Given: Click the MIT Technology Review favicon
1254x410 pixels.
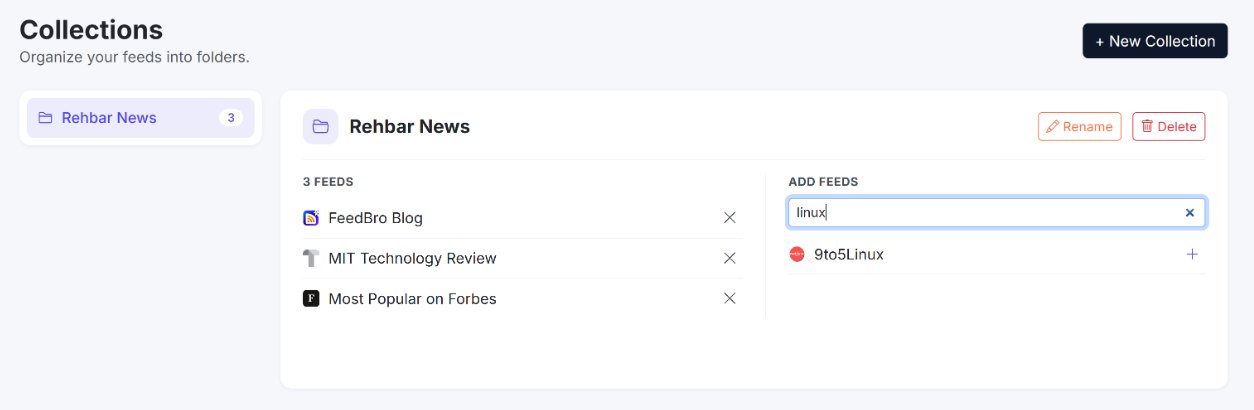Looking at the screenshot, I should coord(311,258).
